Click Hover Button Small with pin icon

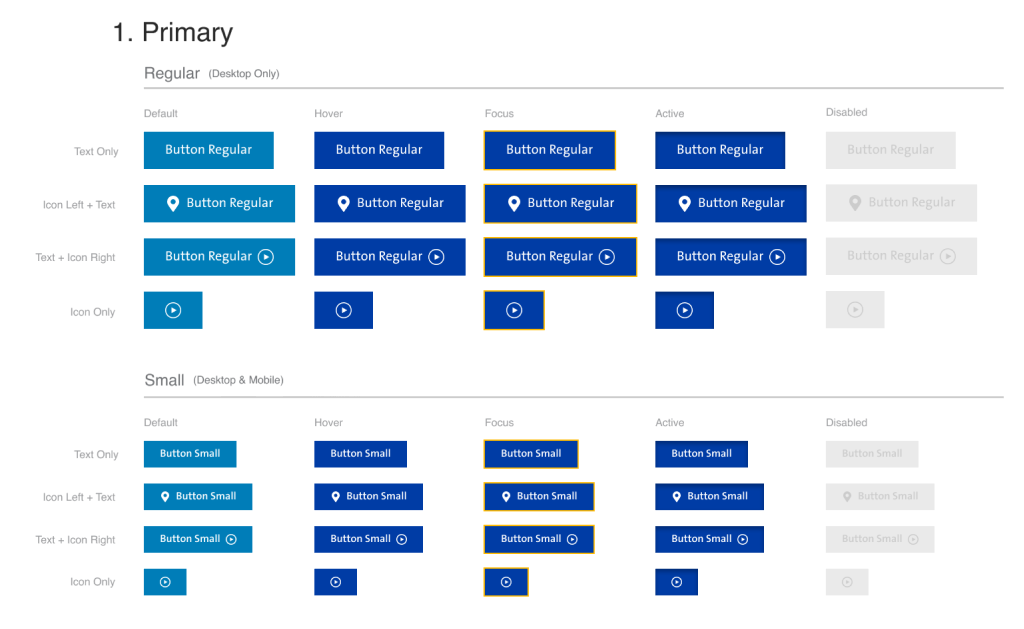[x=368, y=496]
